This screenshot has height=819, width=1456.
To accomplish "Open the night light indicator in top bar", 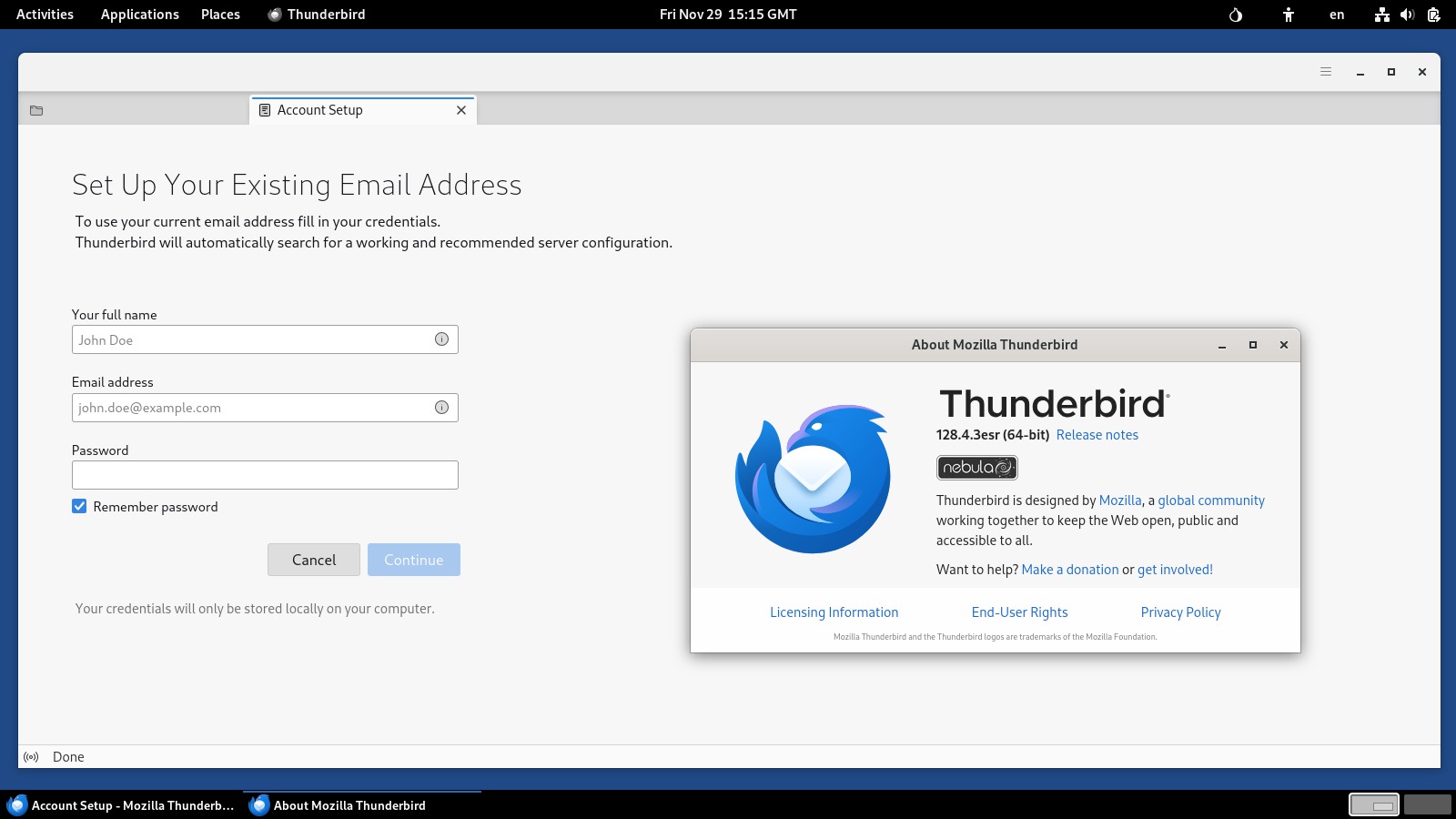I will point(1236,15).
